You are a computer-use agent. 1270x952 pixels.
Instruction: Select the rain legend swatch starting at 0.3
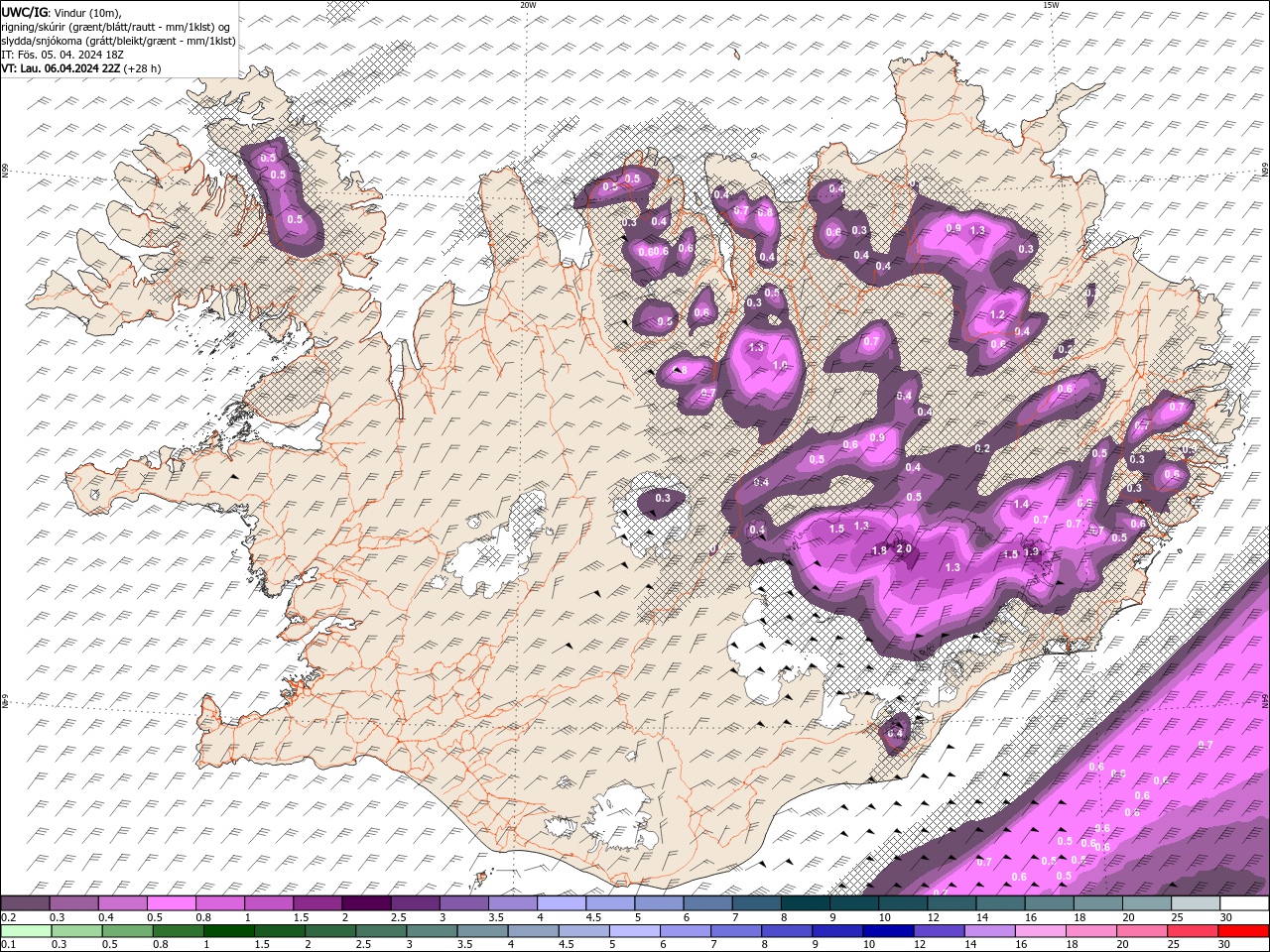point(76,931)
